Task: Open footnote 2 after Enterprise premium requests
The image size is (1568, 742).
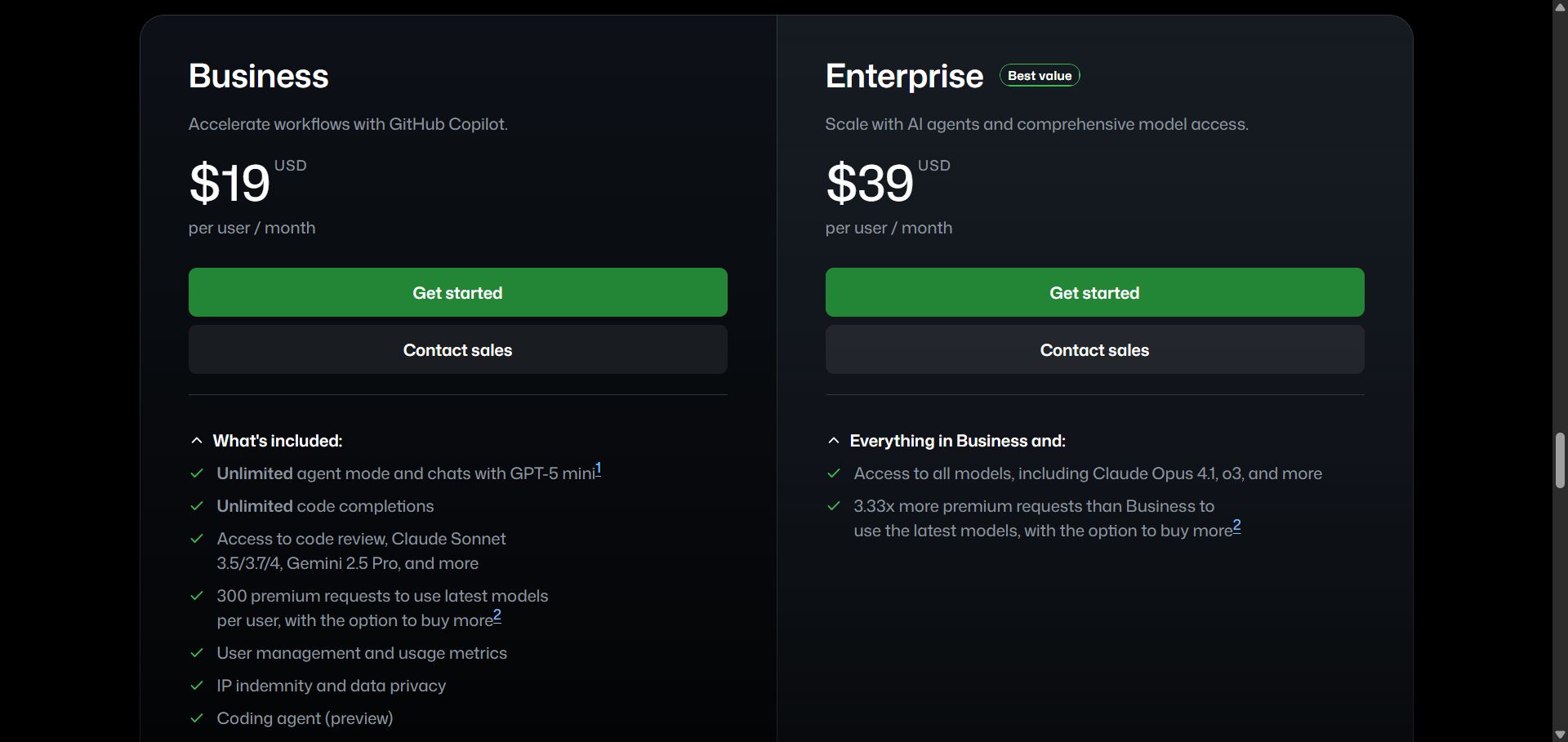Action: coord(1236,526)
